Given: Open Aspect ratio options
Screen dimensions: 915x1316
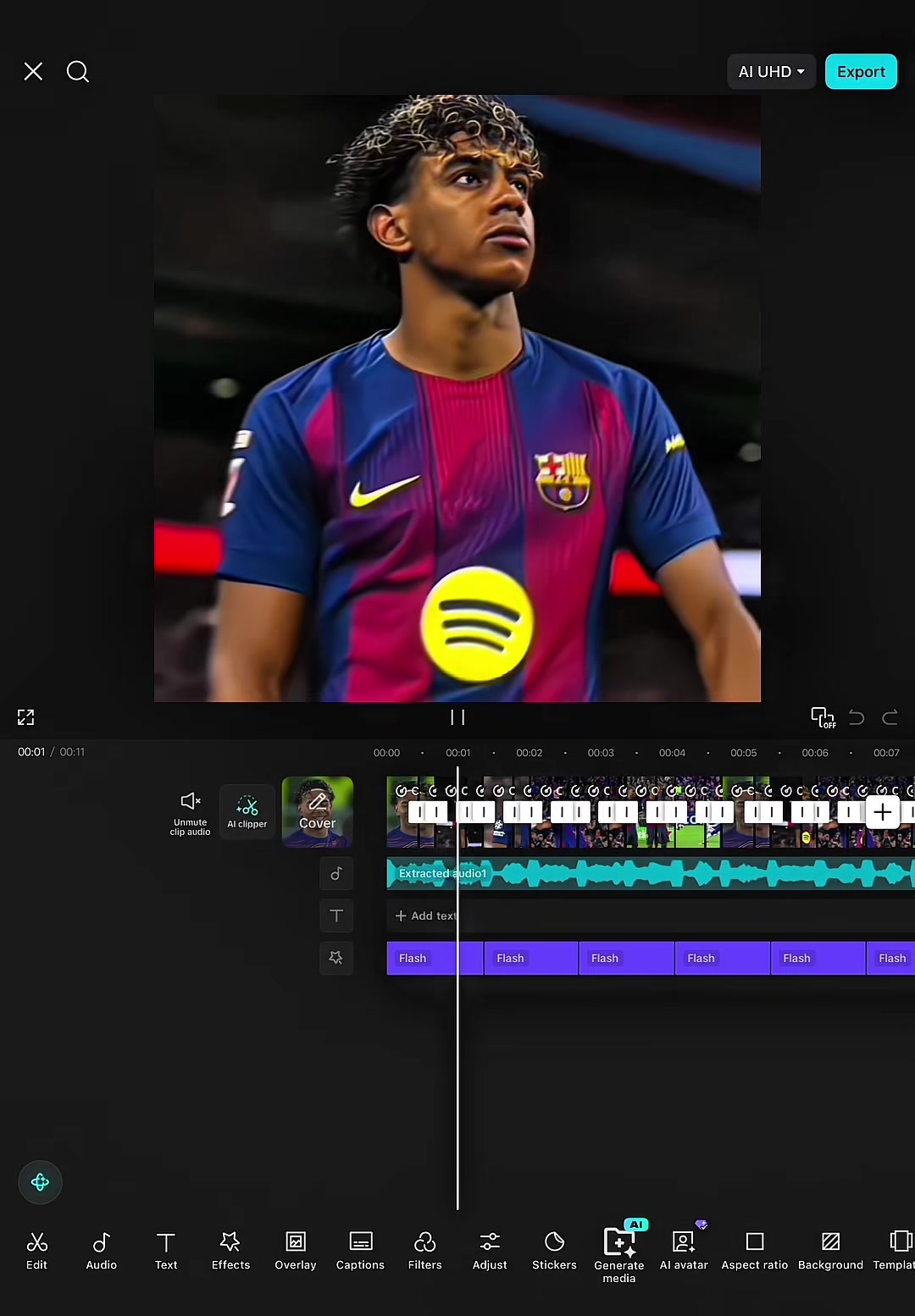Looking at the screenshot, I should [755, 1251].
